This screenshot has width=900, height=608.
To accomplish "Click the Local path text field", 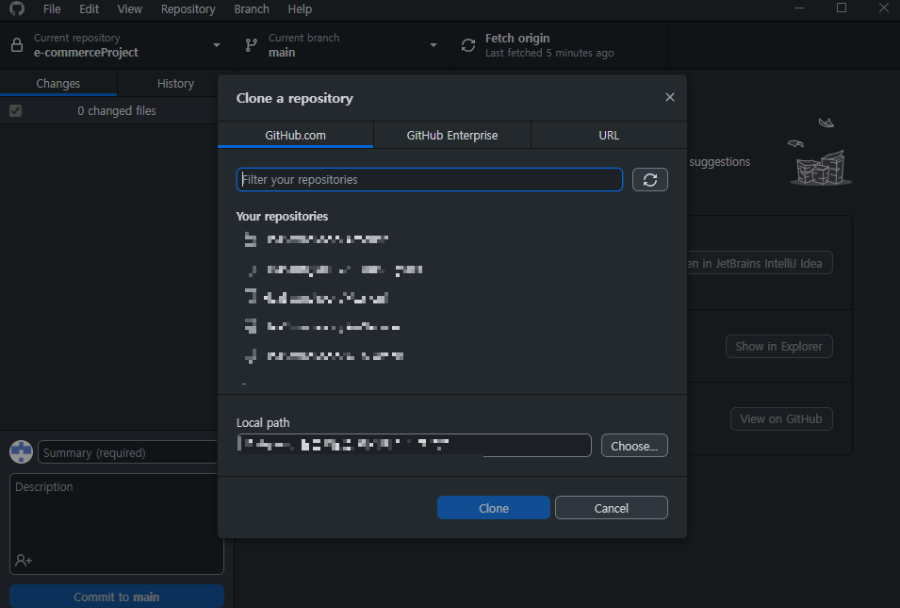I will pyautogui.click(x=414, y=446).
